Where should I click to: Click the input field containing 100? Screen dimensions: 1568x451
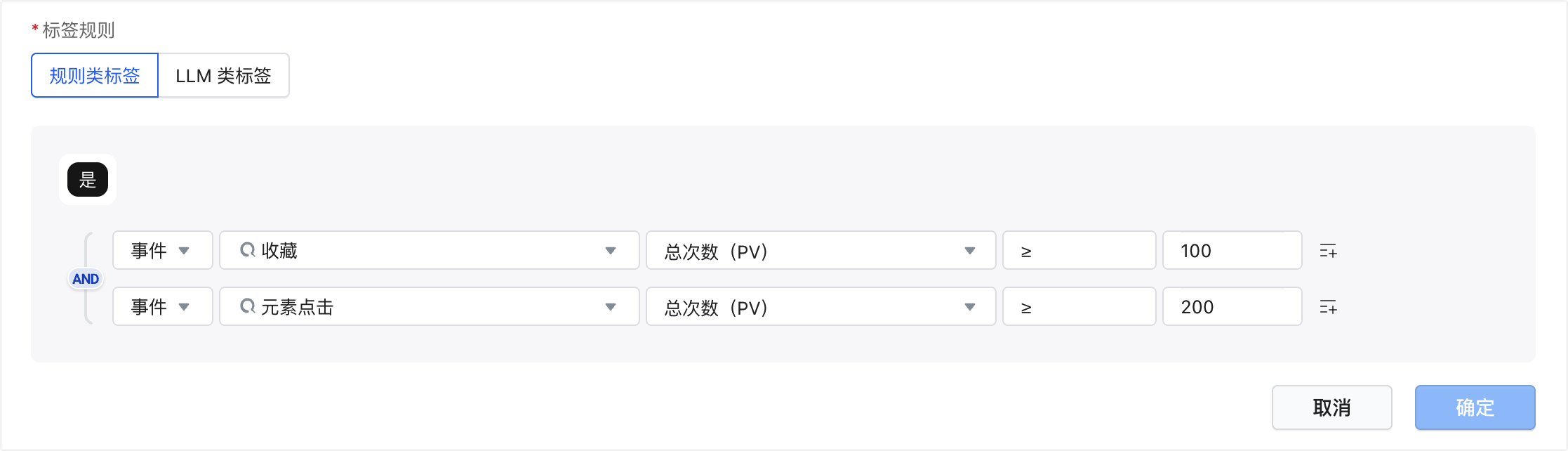click(x=1231, y=251)
